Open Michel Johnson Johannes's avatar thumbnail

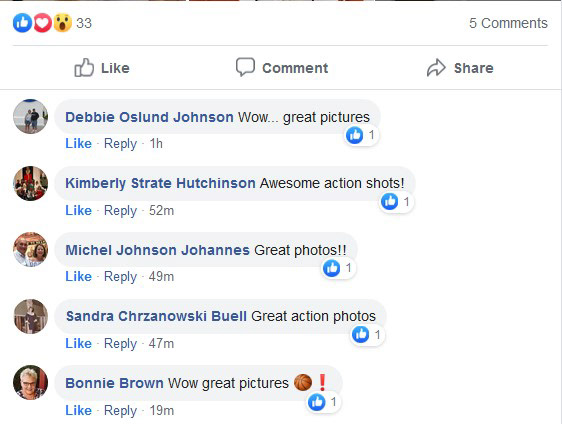30,249
